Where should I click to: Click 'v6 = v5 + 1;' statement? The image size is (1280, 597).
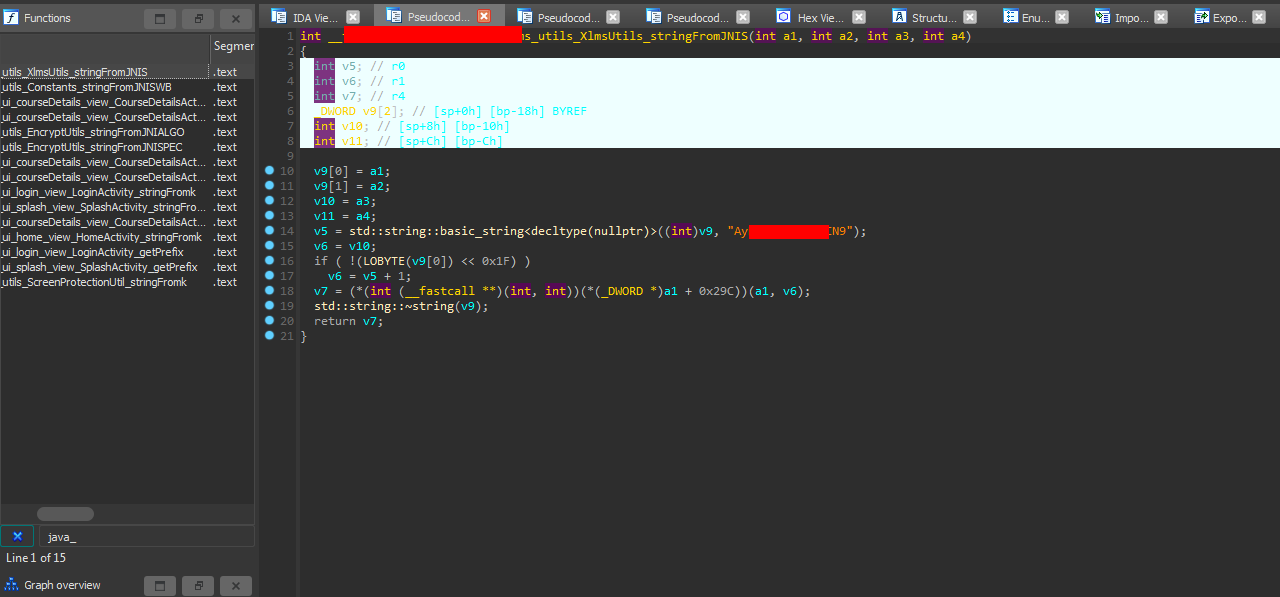370,276
